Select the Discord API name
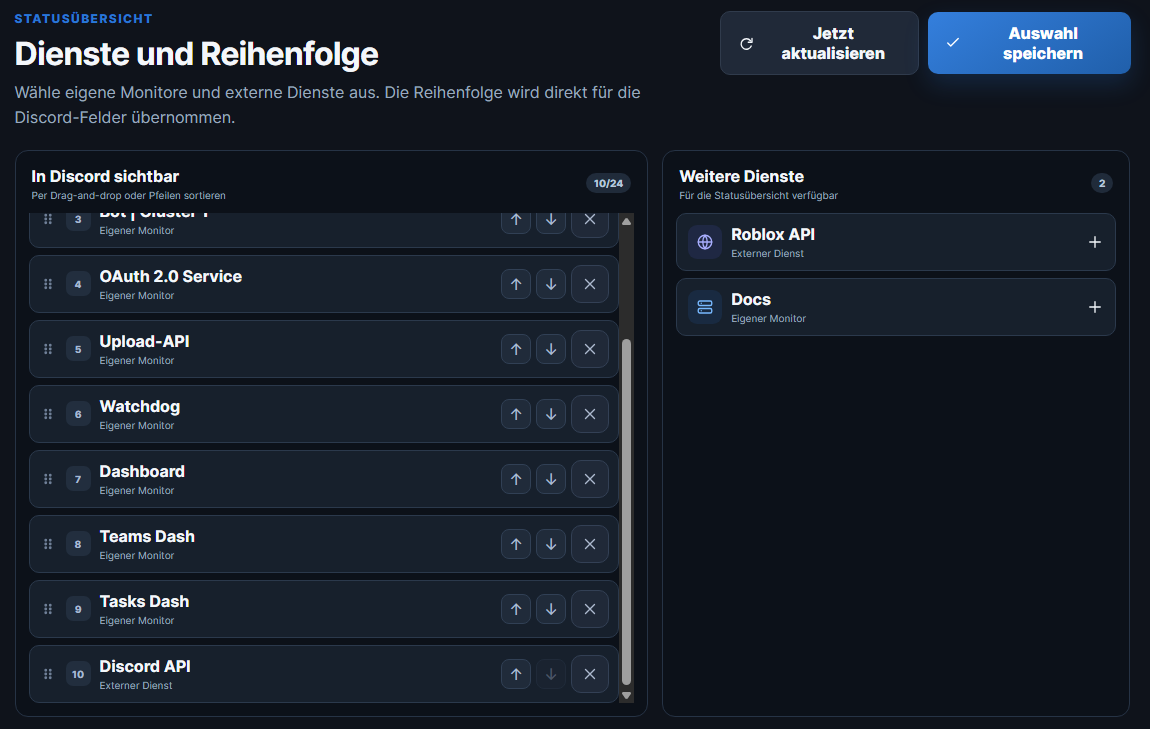1150x729 pixels. point(145,667)
